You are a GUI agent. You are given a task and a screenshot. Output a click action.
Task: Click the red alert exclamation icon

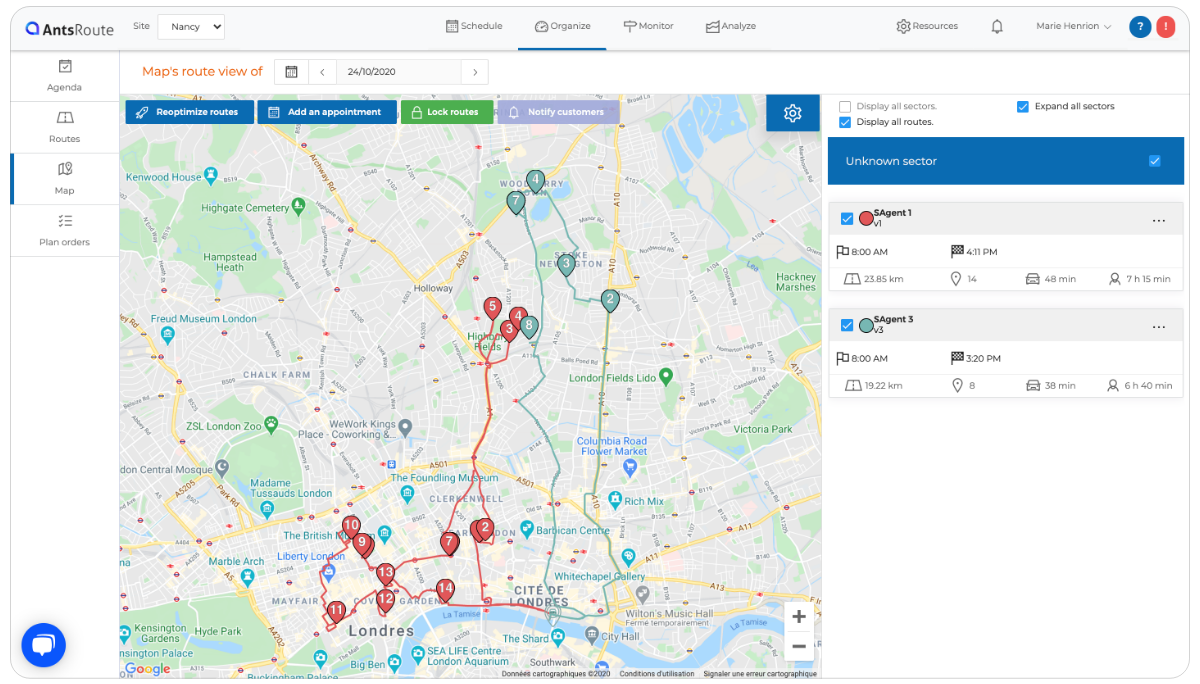click(1166, 27)
